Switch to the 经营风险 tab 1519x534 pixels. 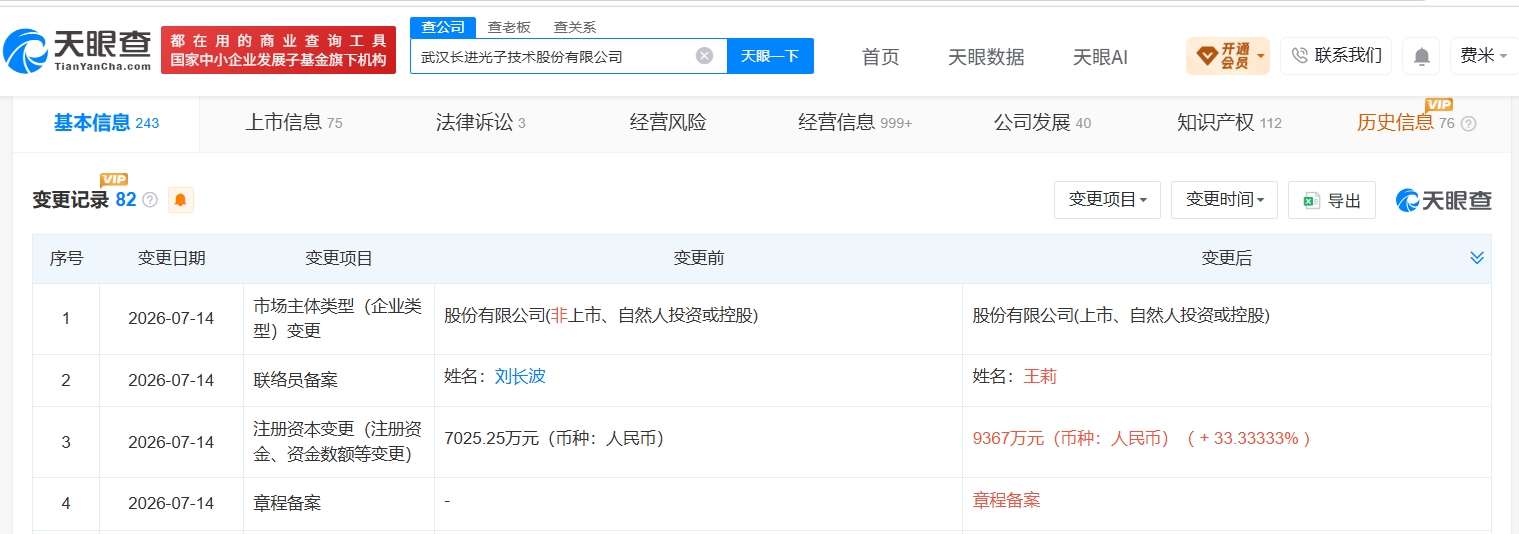coord(668,123)
